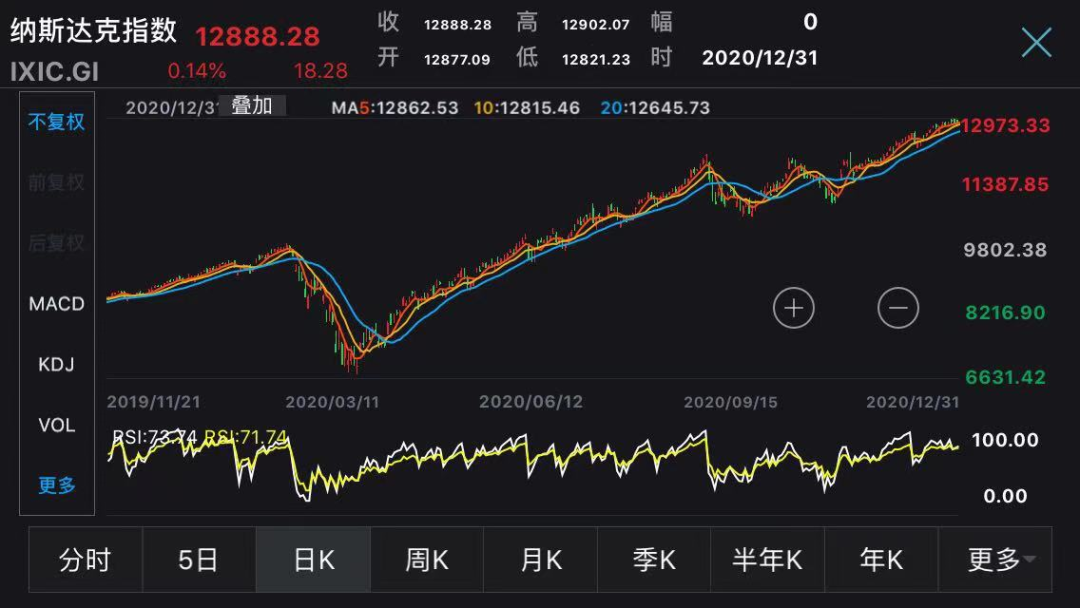
Task: Tap the 8216.90 price axis label
Action: click(x=1006, y=313)
